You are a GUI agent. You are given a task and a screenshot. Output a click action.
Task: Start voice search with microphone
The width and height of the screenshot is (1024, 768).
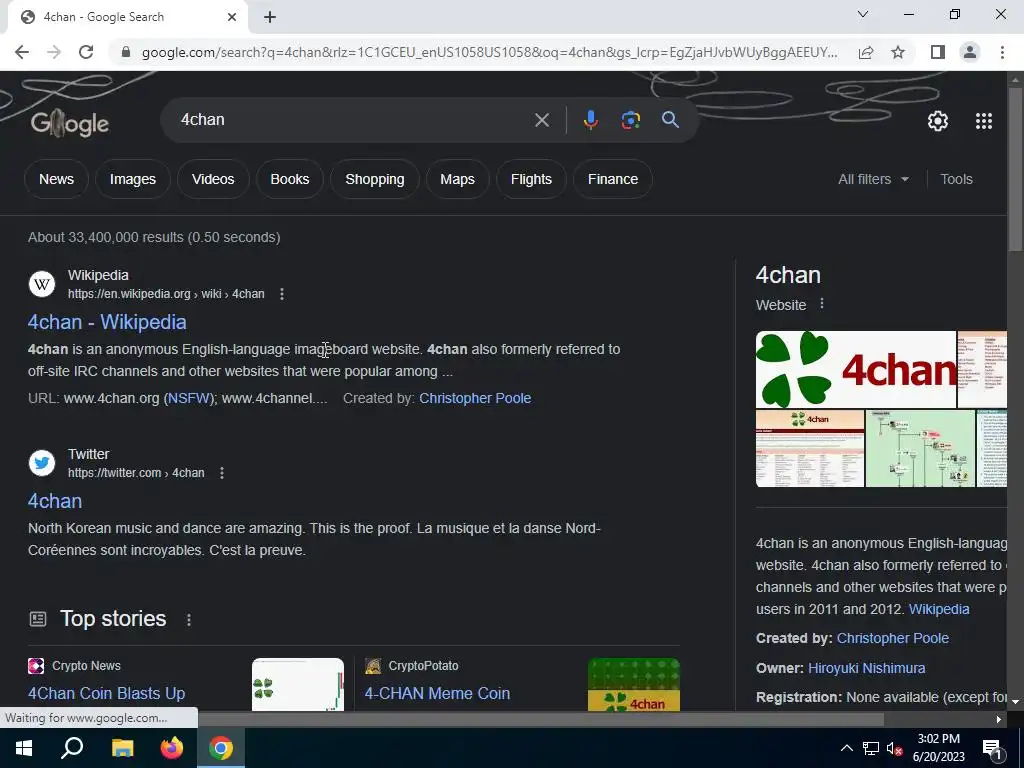590,120
